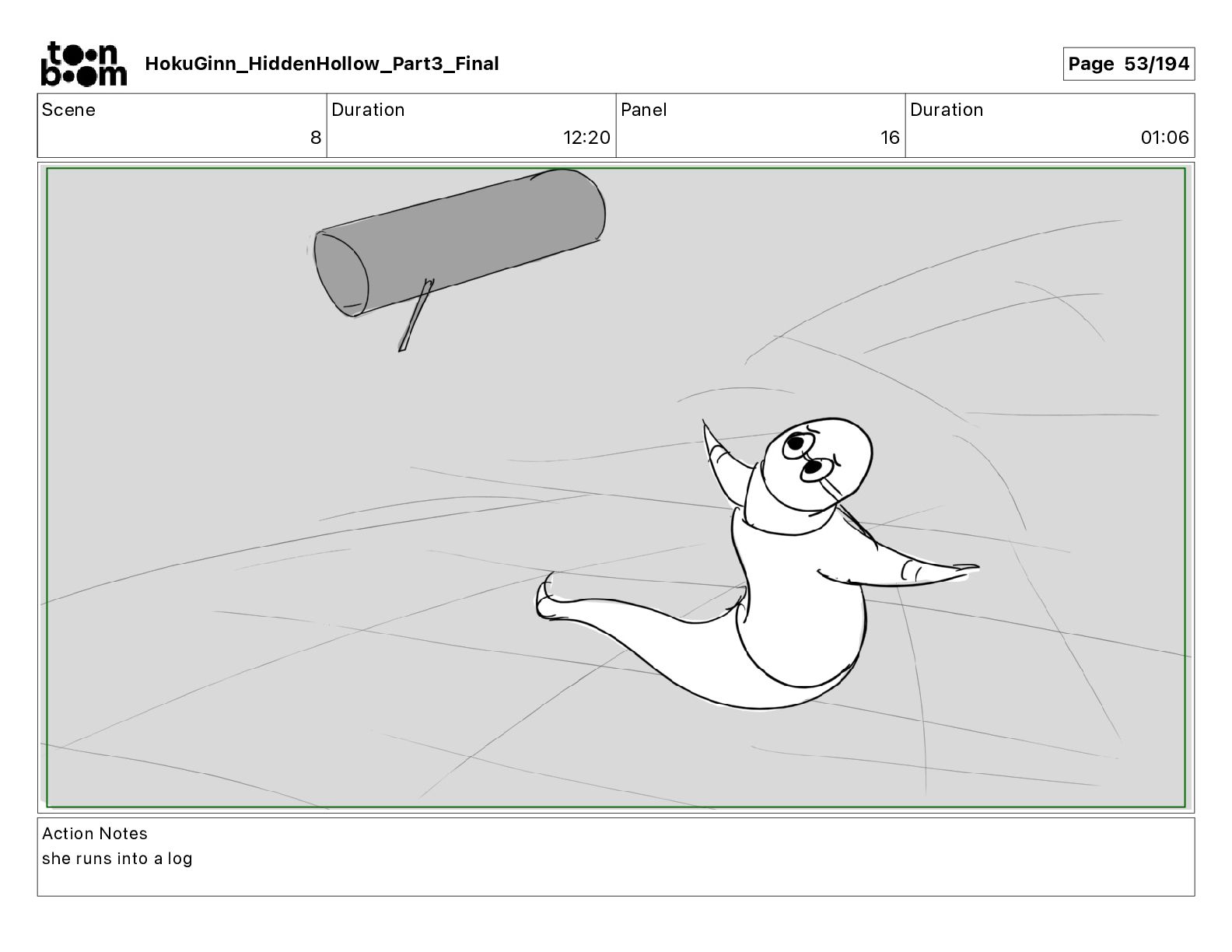Click the Toon Boom logo
The width and height of the screenshot is (1232, 952).
point(83,63)
